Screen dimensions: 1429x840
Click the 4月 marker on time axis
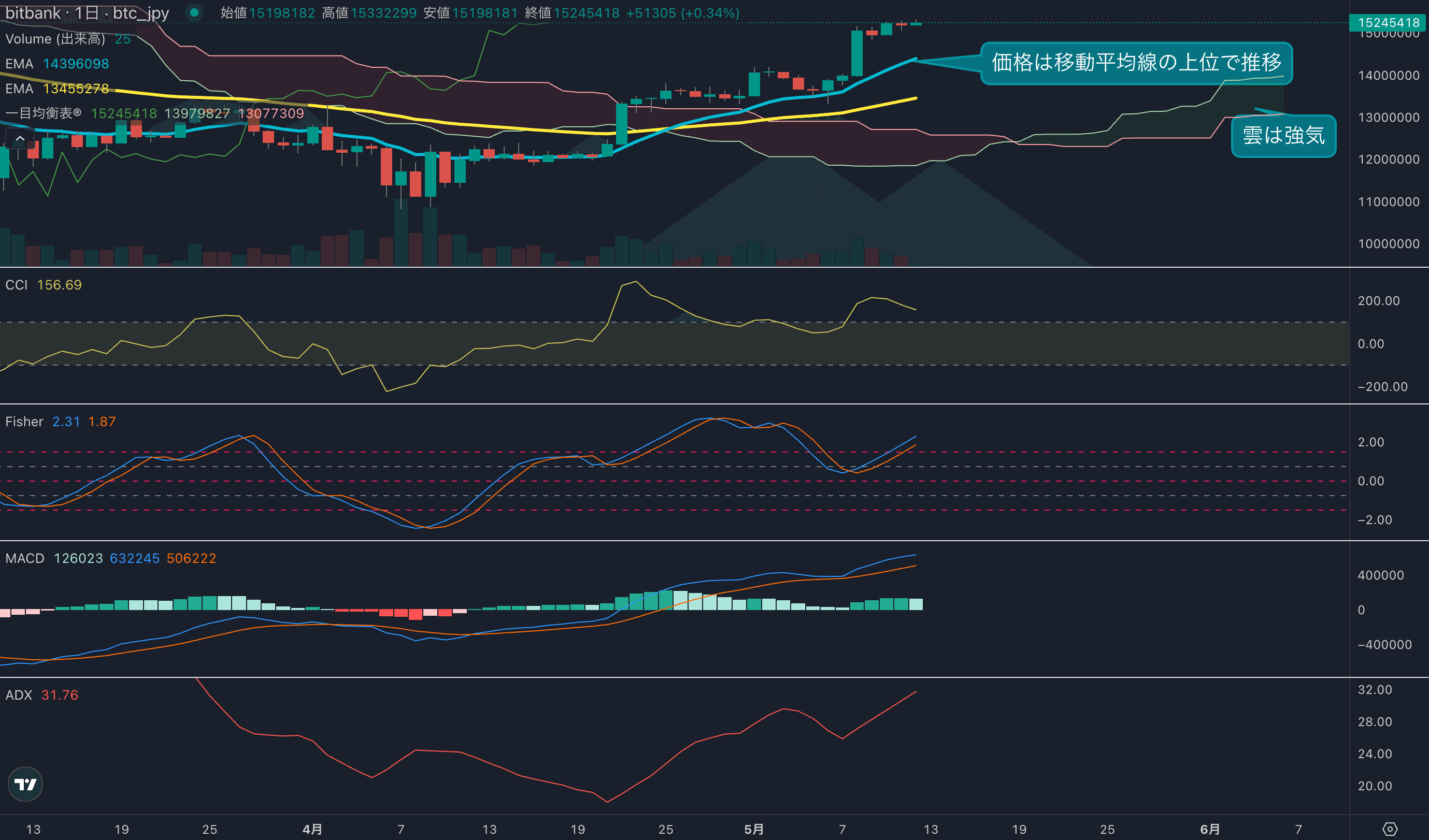(312, 829)
